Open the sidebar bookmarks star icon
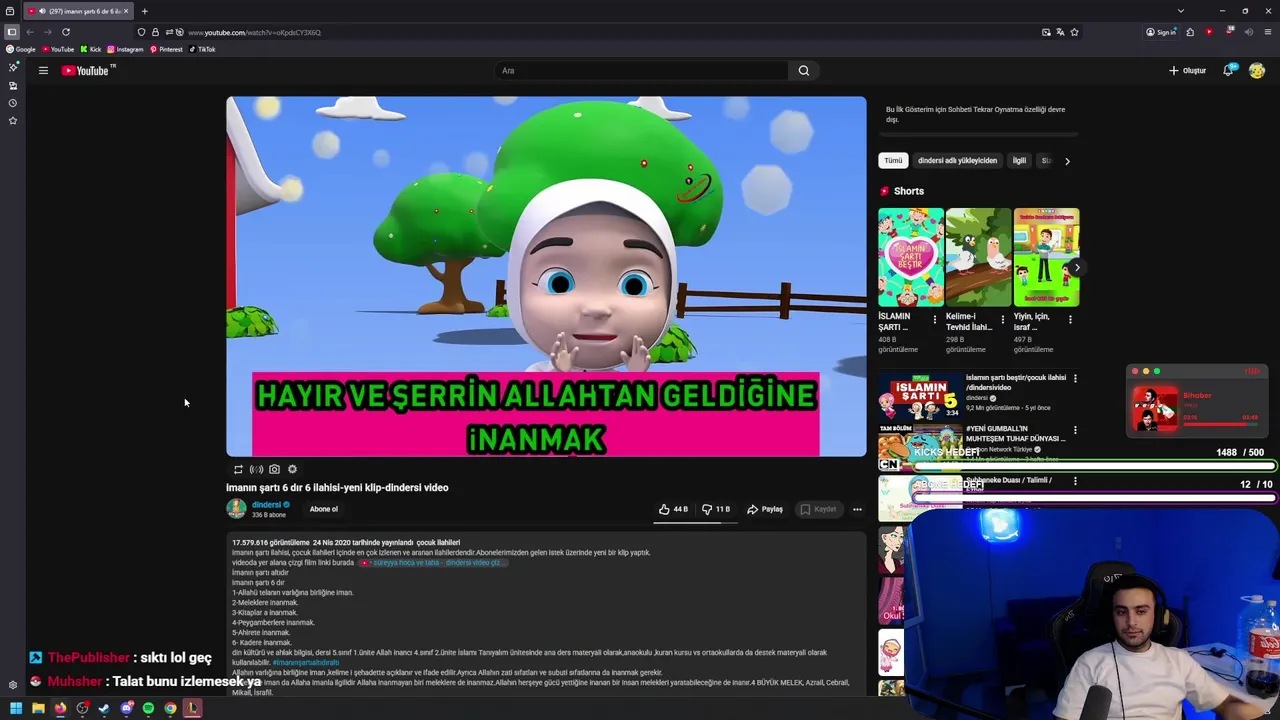The image size is (1280, 720). point(13,120)
